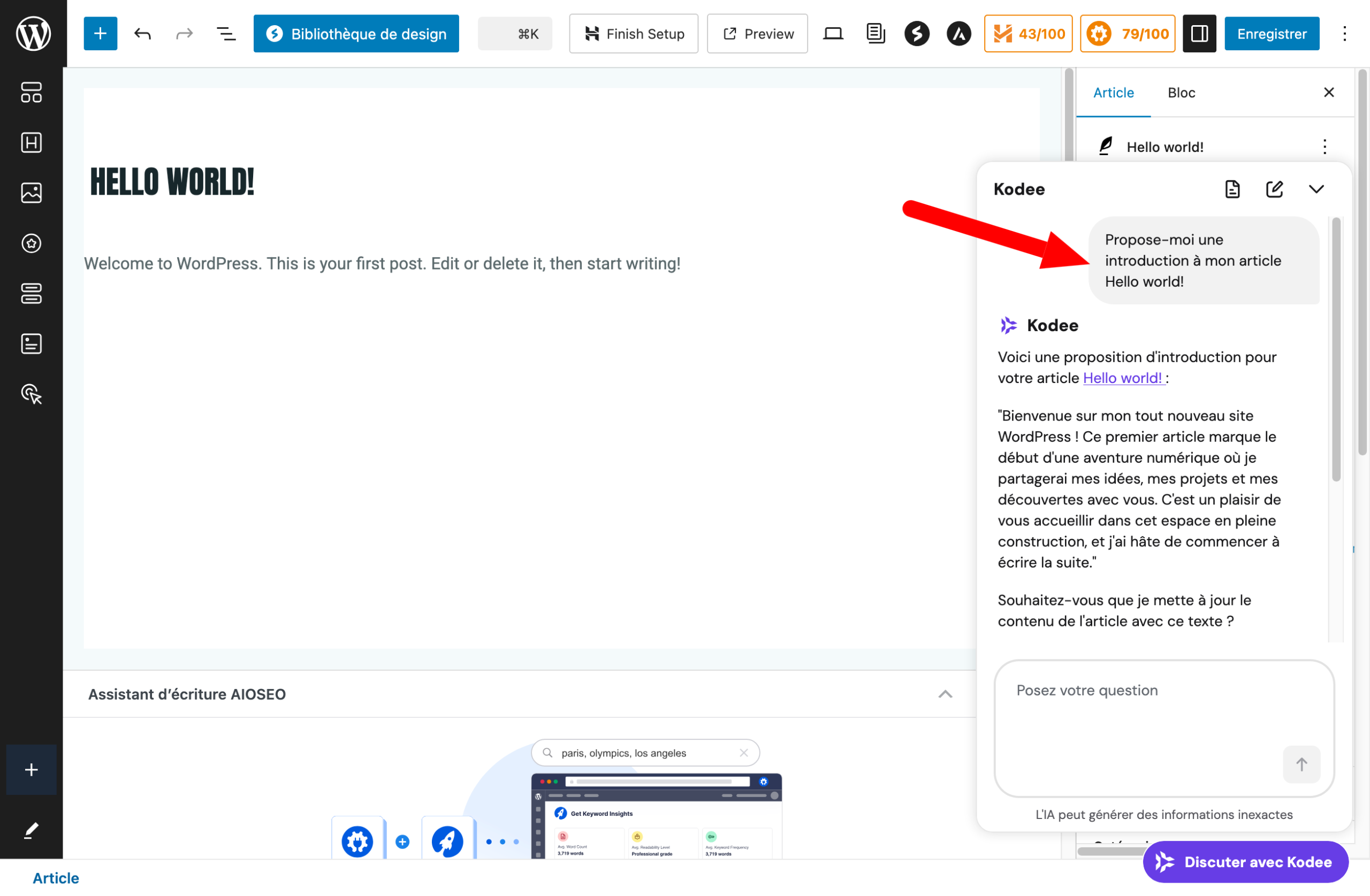The height and width of the screenshot is (896, 1370).
Task: Switch to the Bloc tab
Action: (x=1181, y=92)
